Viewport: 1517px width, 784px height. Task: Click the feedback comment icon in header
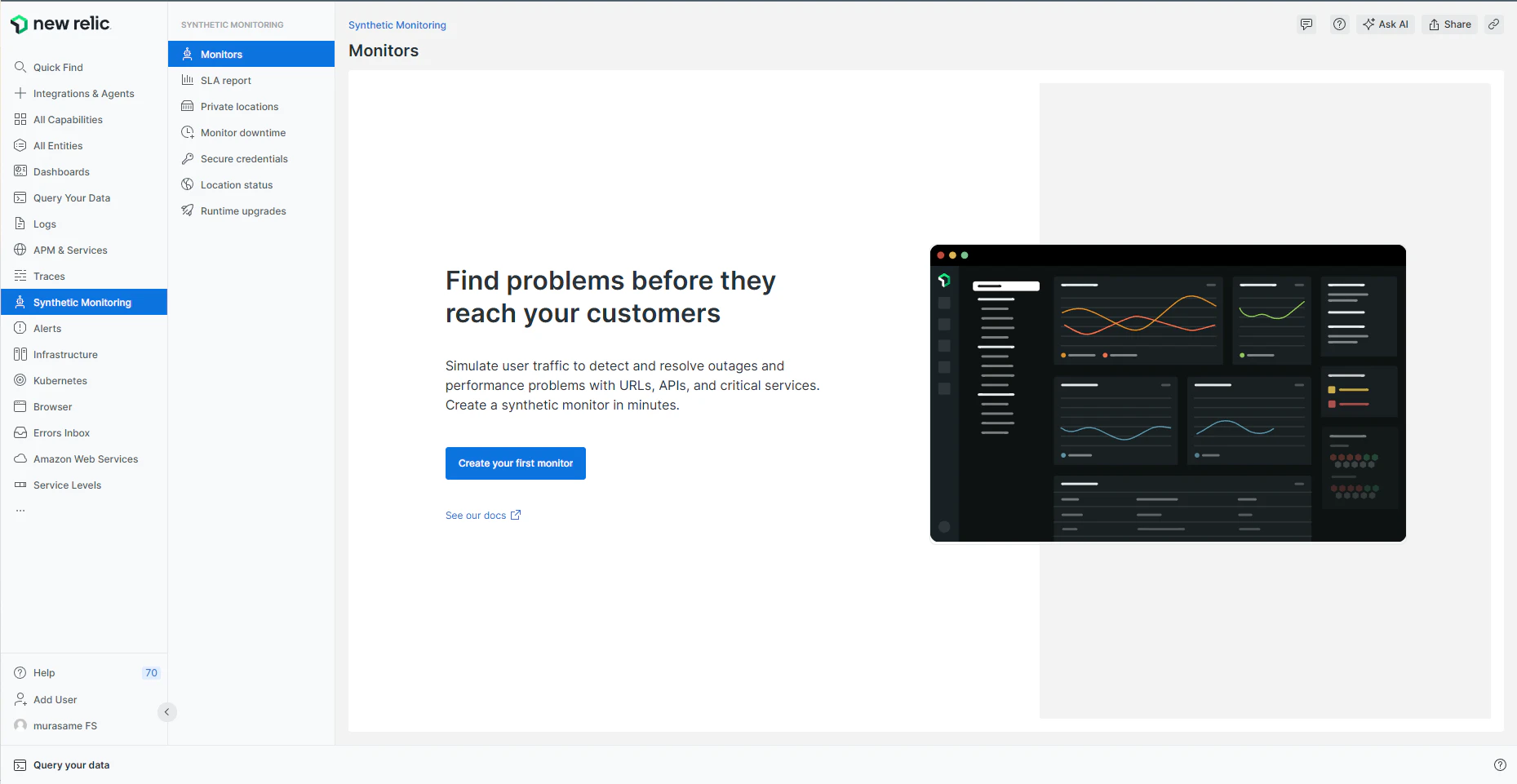point(1306,24)
